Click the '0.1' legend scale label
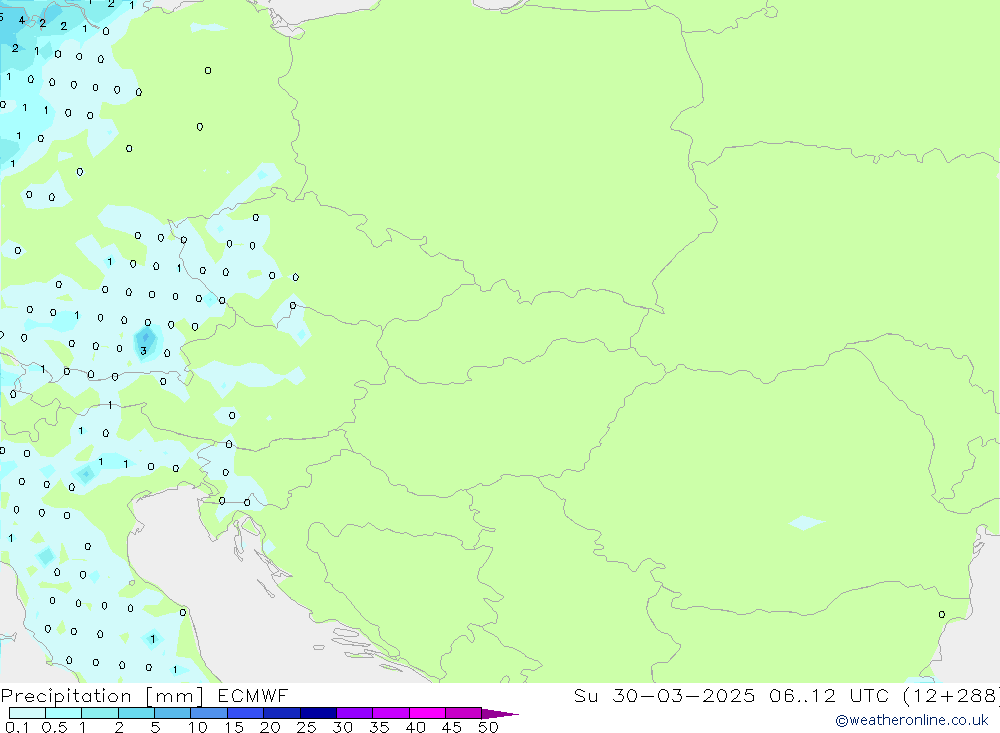 pos(17,727)
